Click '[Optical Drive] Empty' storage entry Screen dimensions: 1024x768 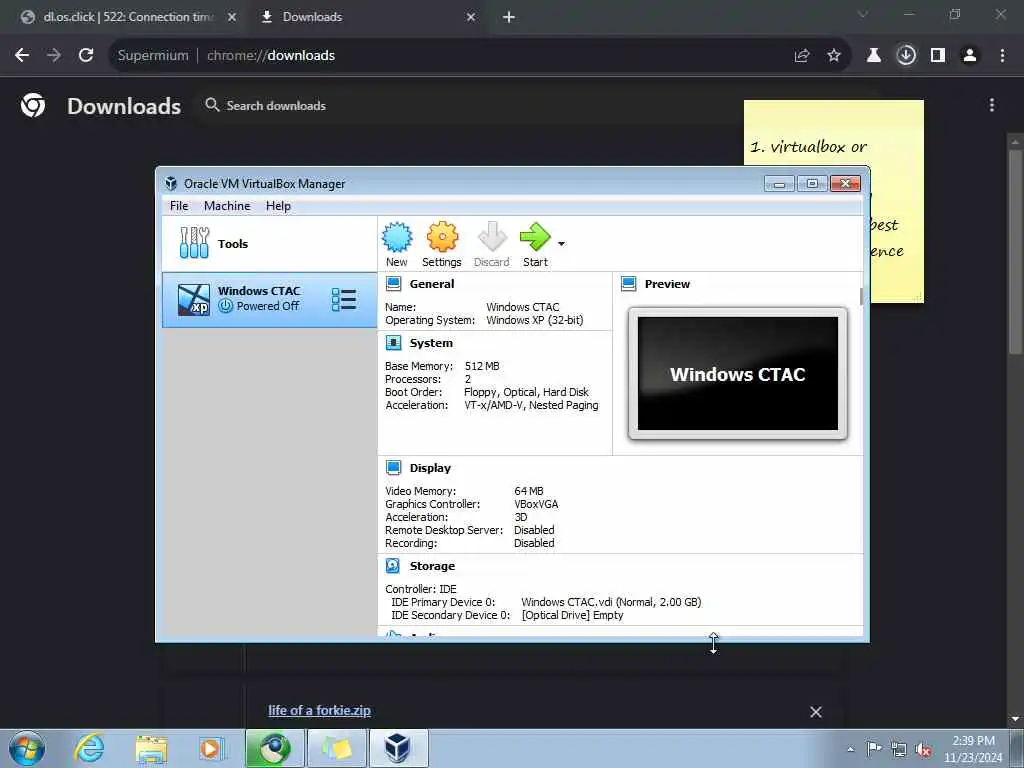[x=573, y=615]
